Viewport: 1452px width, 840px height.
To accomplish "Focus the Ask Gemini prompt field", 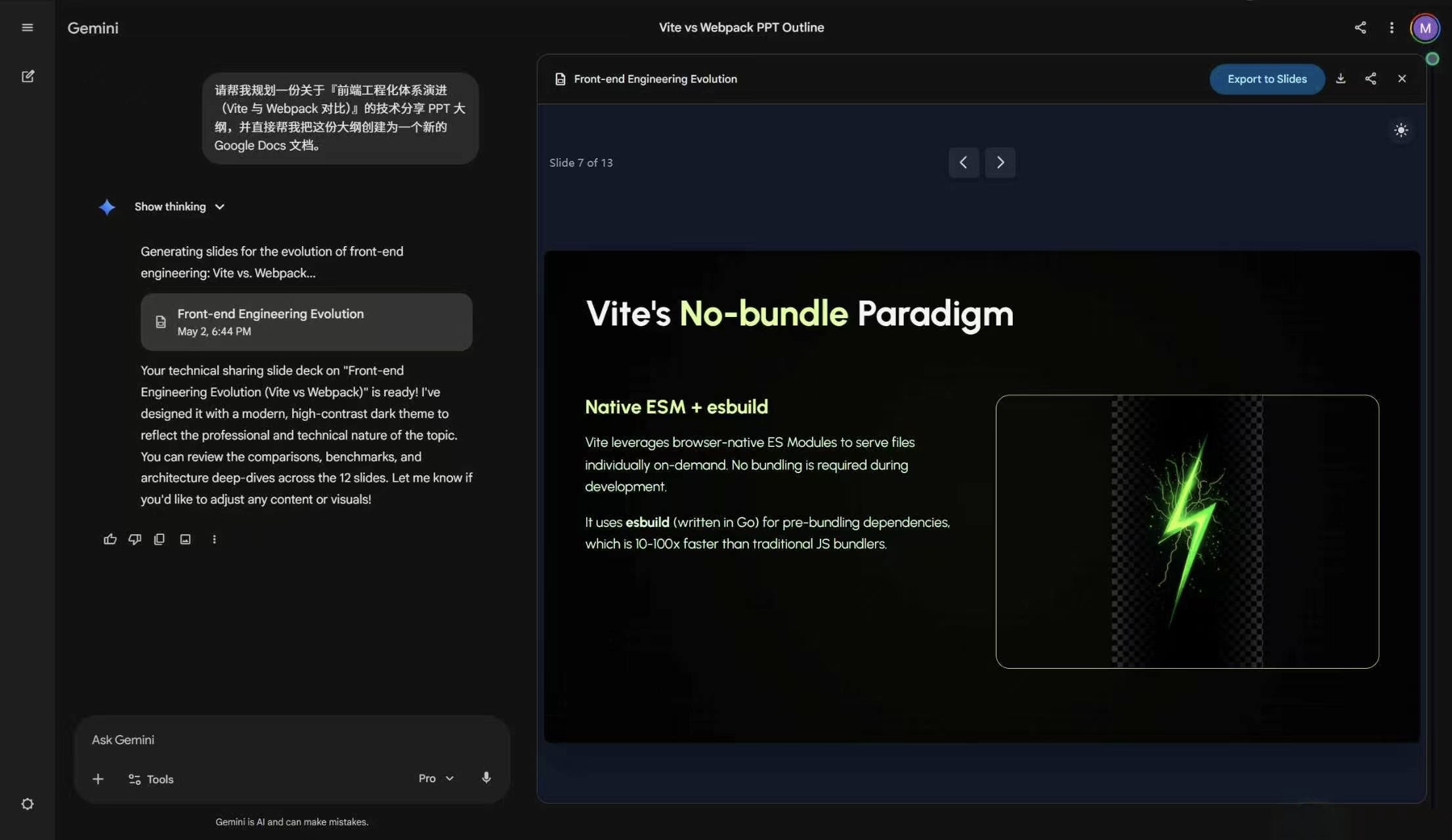I will (x=291, y=740).
